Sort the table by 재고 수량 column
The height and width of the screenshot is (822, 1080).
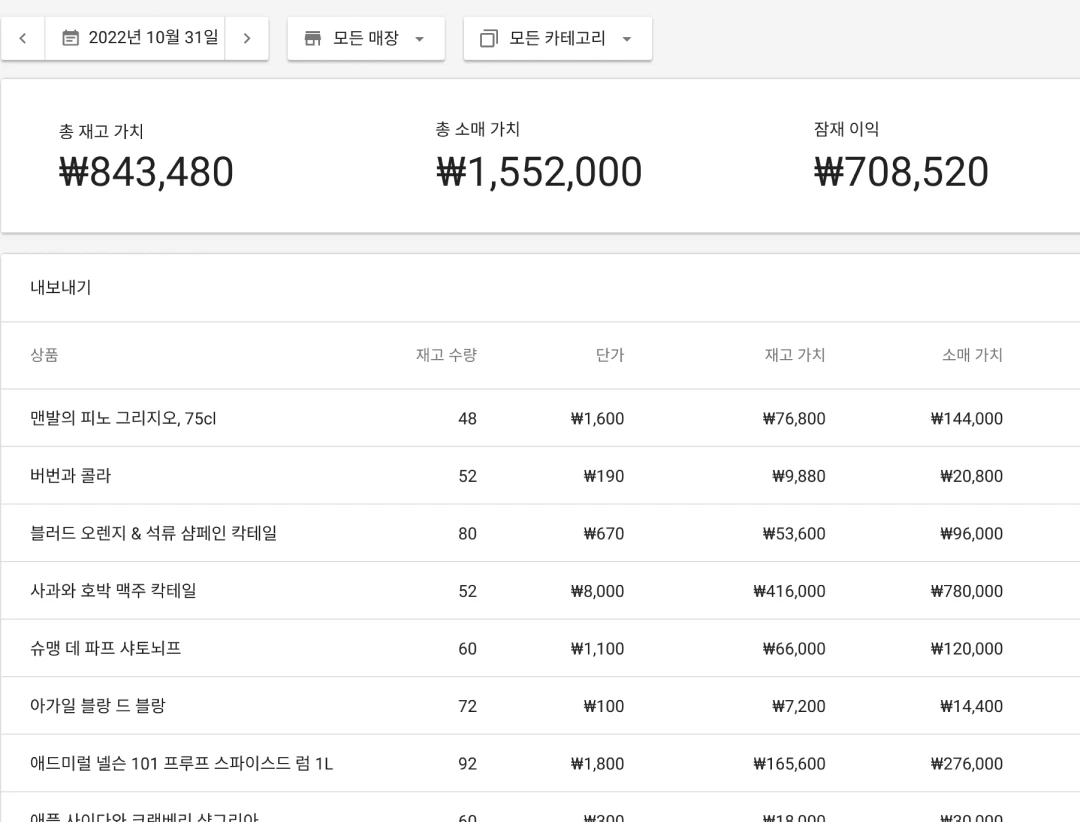[x=446, y=355]
